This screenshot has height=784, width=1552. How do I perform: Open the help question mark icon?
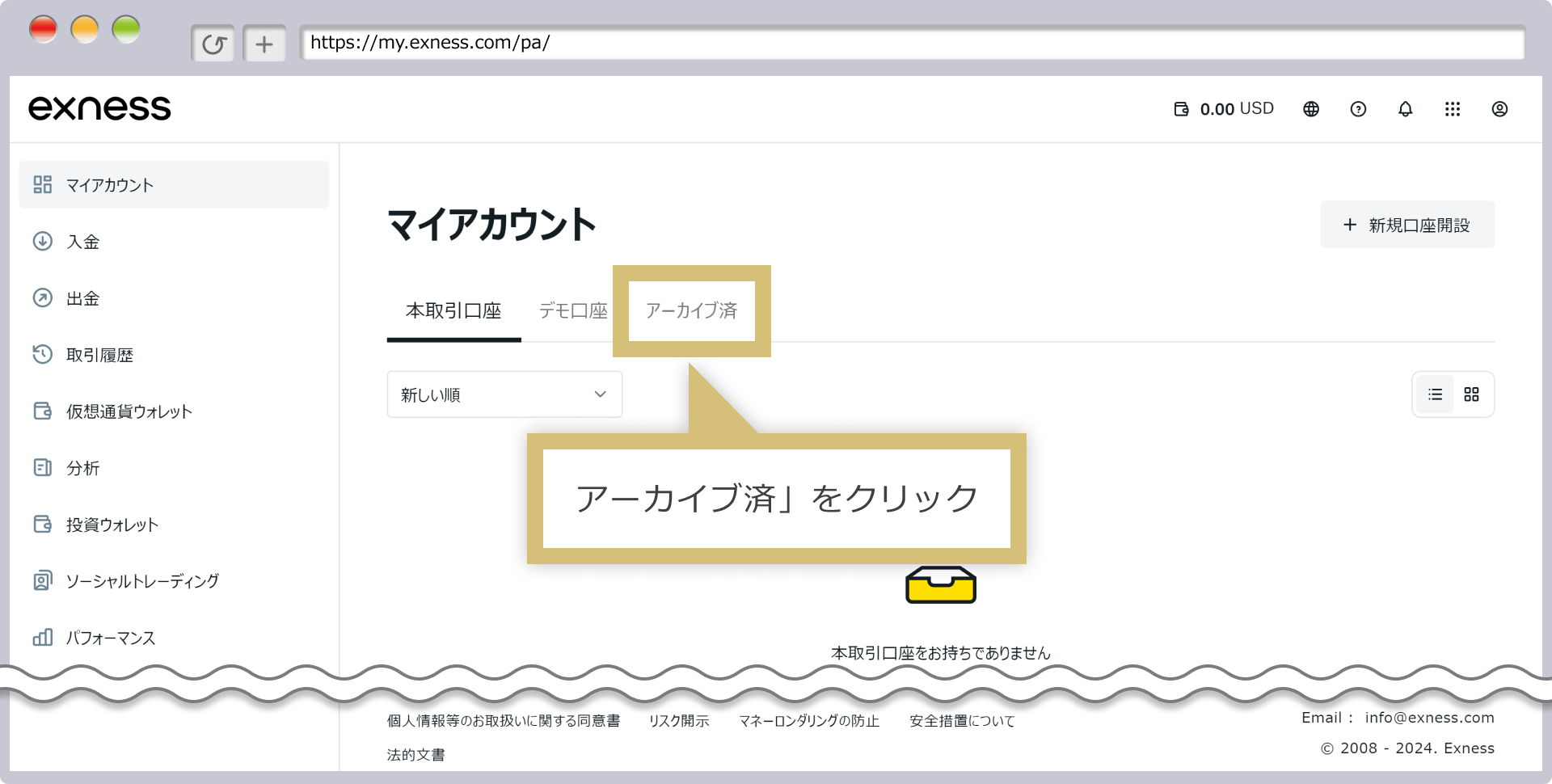[x=1358, y=109]
